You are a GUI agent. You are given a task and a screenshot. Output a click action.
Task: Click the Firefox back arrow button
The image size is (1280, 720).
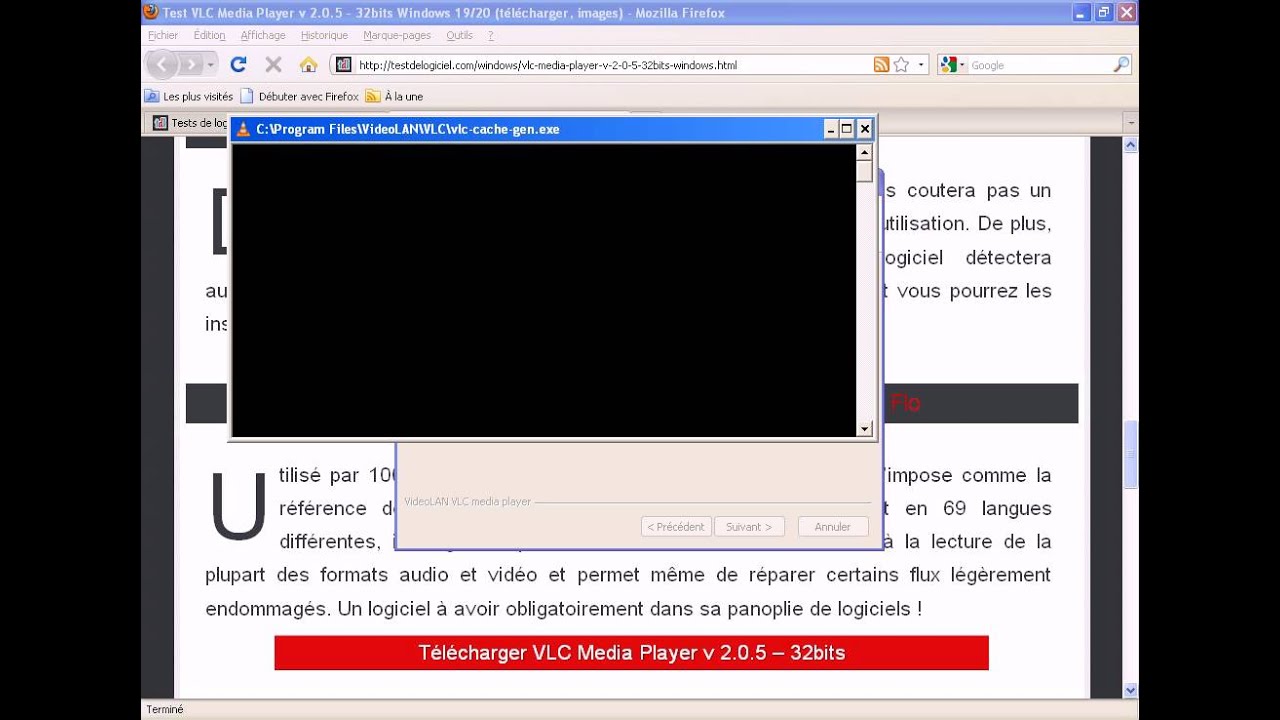pos(162,65)
